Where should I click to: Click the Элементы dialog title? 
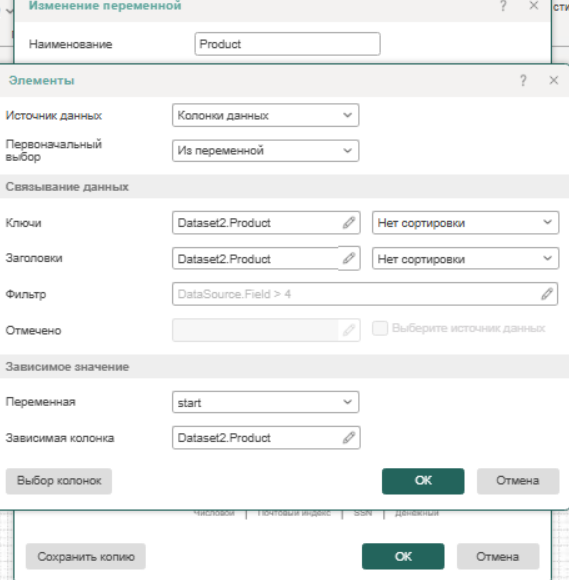click(x=42, y=80)
